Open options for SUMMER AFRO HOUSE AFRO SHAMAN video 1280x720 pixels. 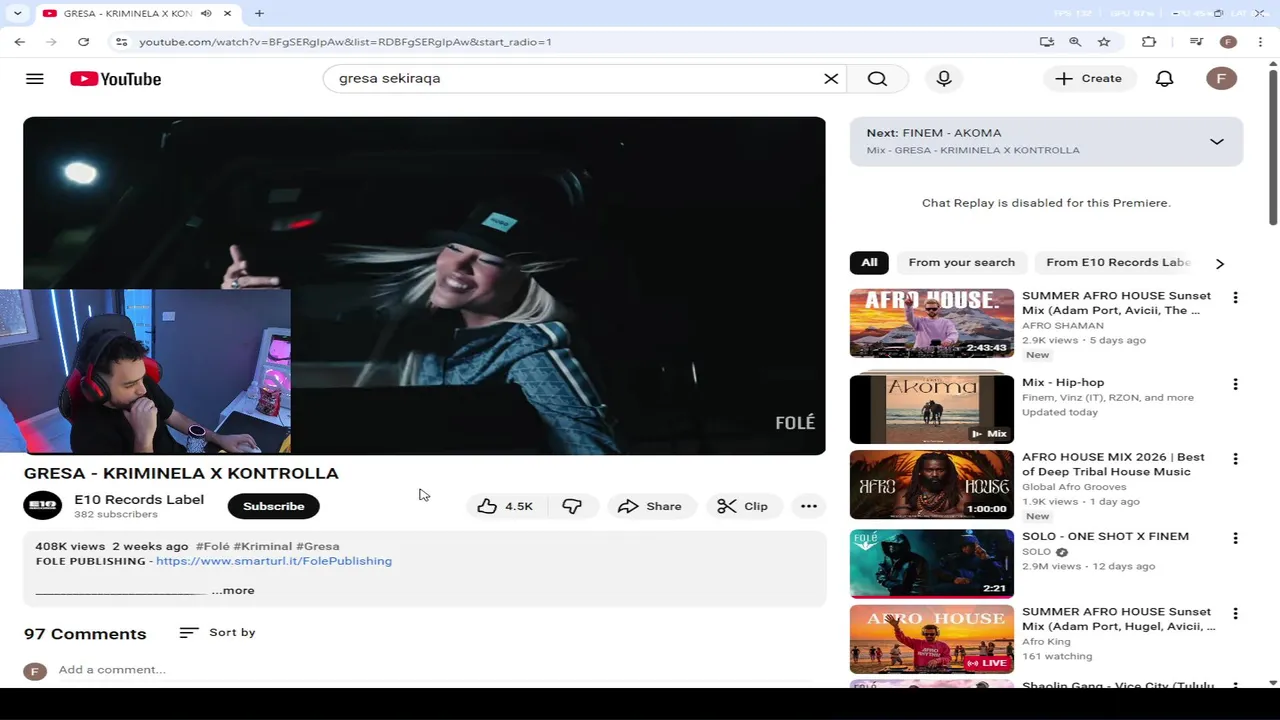tap(1235, 298)
